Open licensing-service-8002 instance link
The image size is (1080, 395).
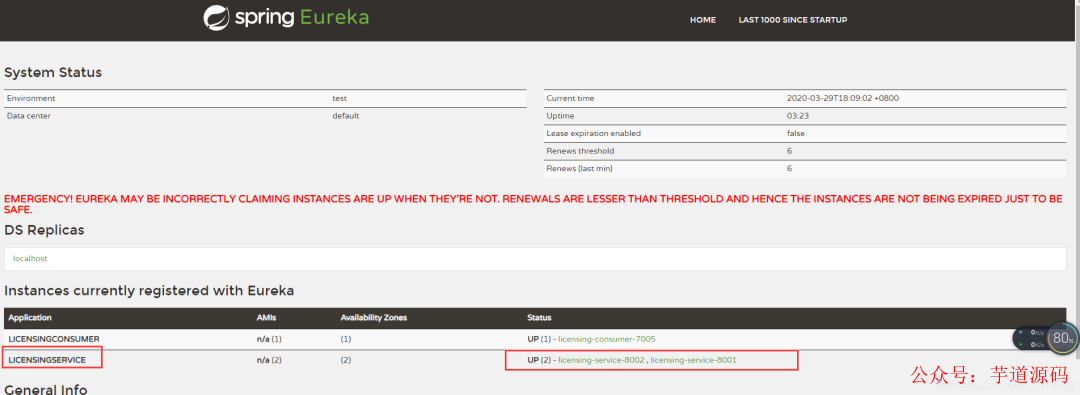pyautogui.click(x=601, y=360)
